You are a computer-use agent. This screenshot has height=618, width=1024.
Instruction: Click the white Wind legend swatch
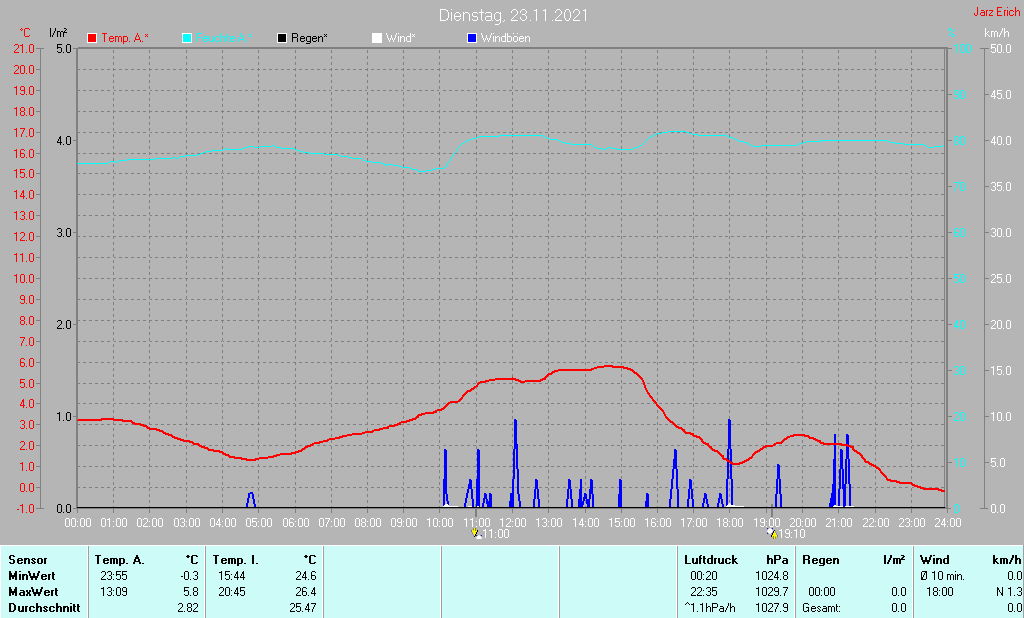click(x=377, y=38)
